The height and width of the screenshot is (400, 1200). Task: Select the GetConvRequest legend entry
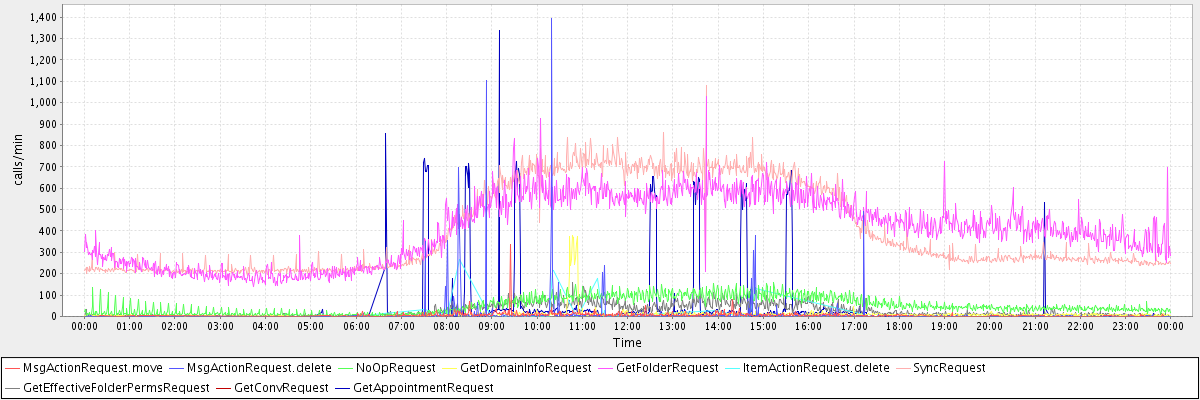point(281,387)
